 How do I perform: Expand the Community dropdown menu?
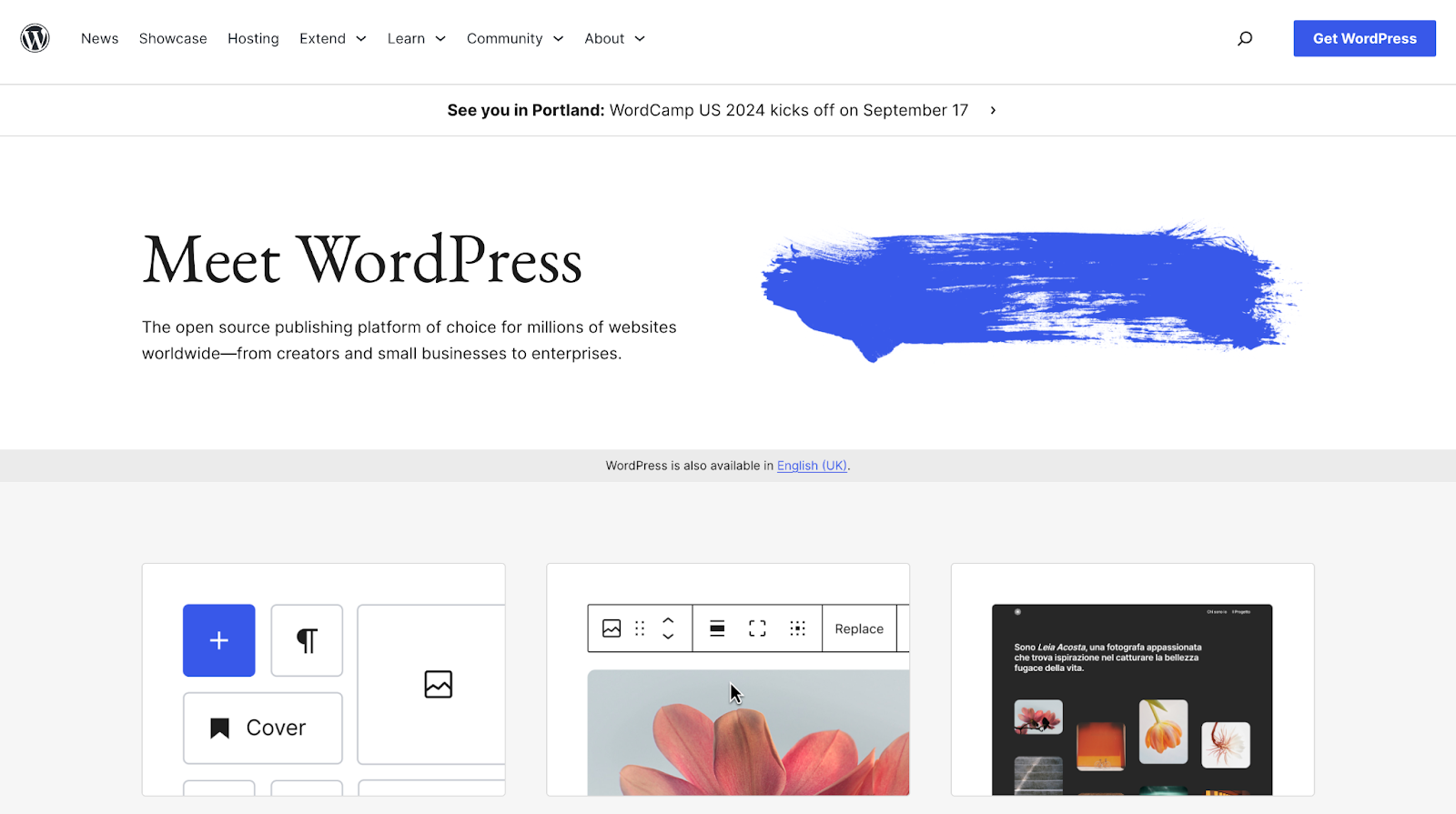[x=515, y=38]
